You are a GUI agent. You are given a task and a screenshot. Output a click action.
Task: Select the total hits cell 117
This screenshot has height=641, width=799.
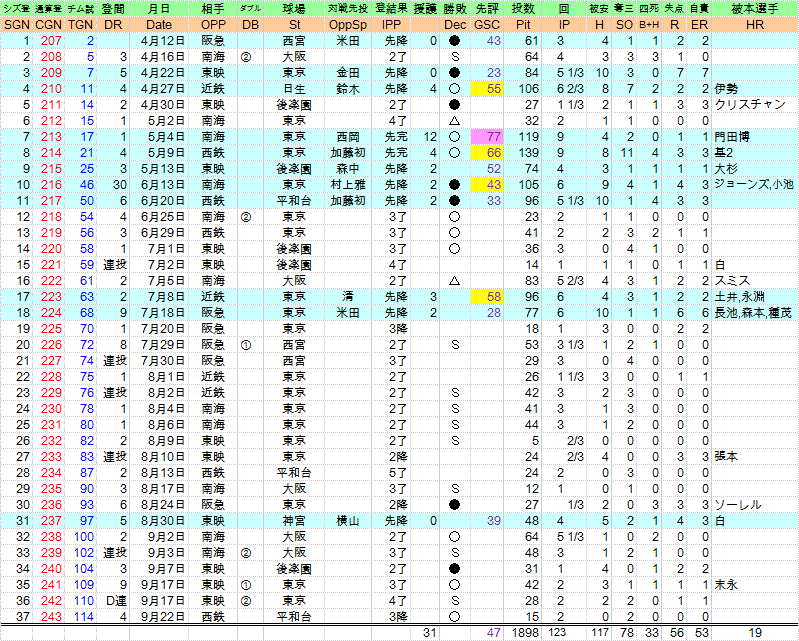click(600, 632)
